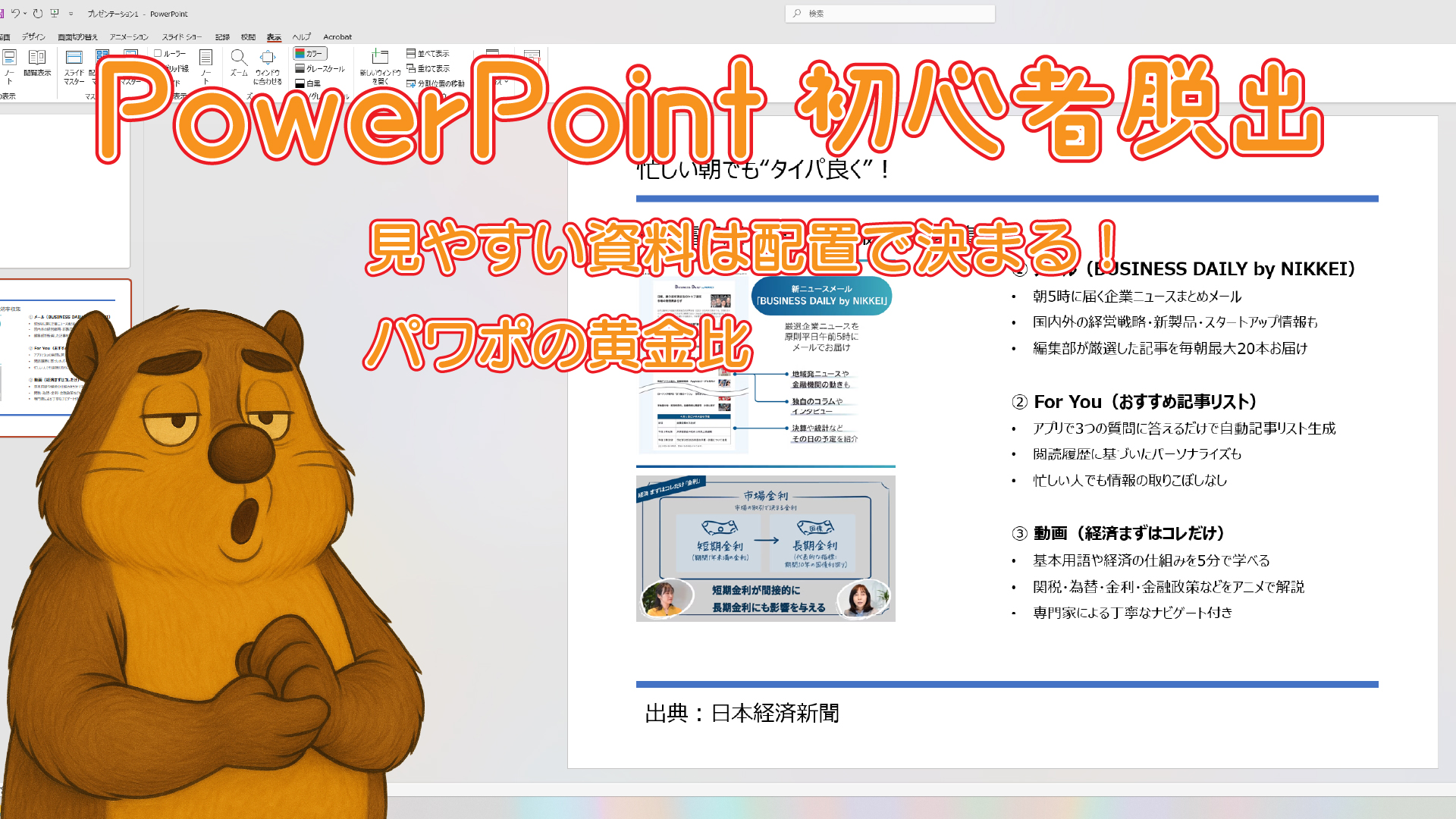Switch to 白黒 view mode
The height and width of the screenshot is (819, 1456).
(x=308, y=83)
